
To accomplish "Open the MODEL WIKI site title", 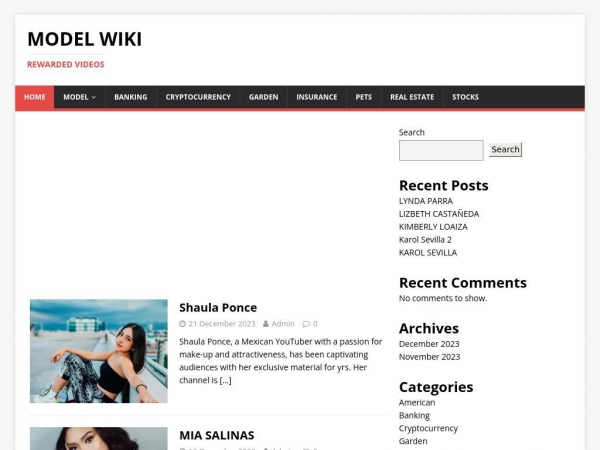I will [x=85, y=39].
